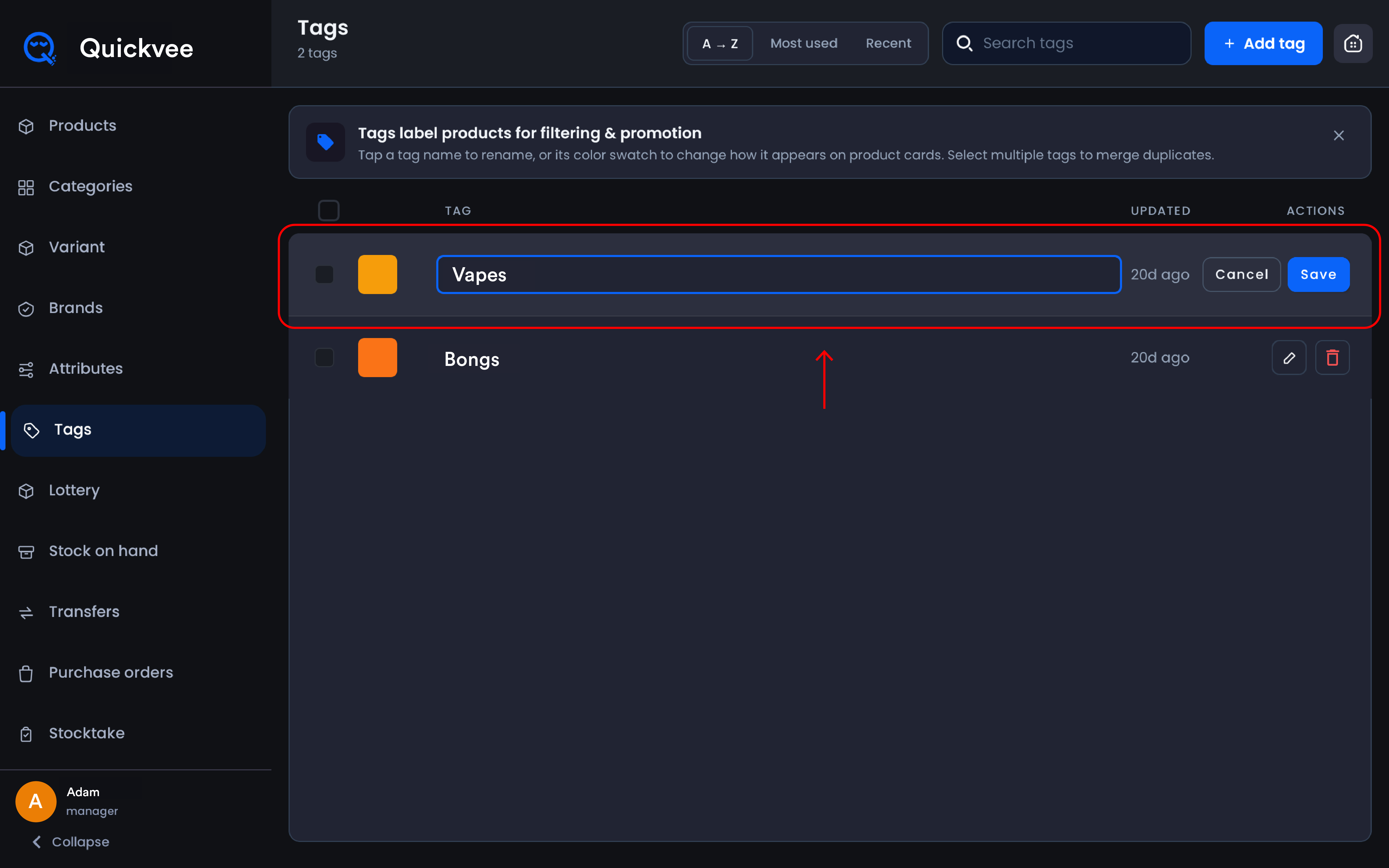This screenshot has height=868, width=1389.
Task: Click the Variant cube icon
Action: click(26, 248)
